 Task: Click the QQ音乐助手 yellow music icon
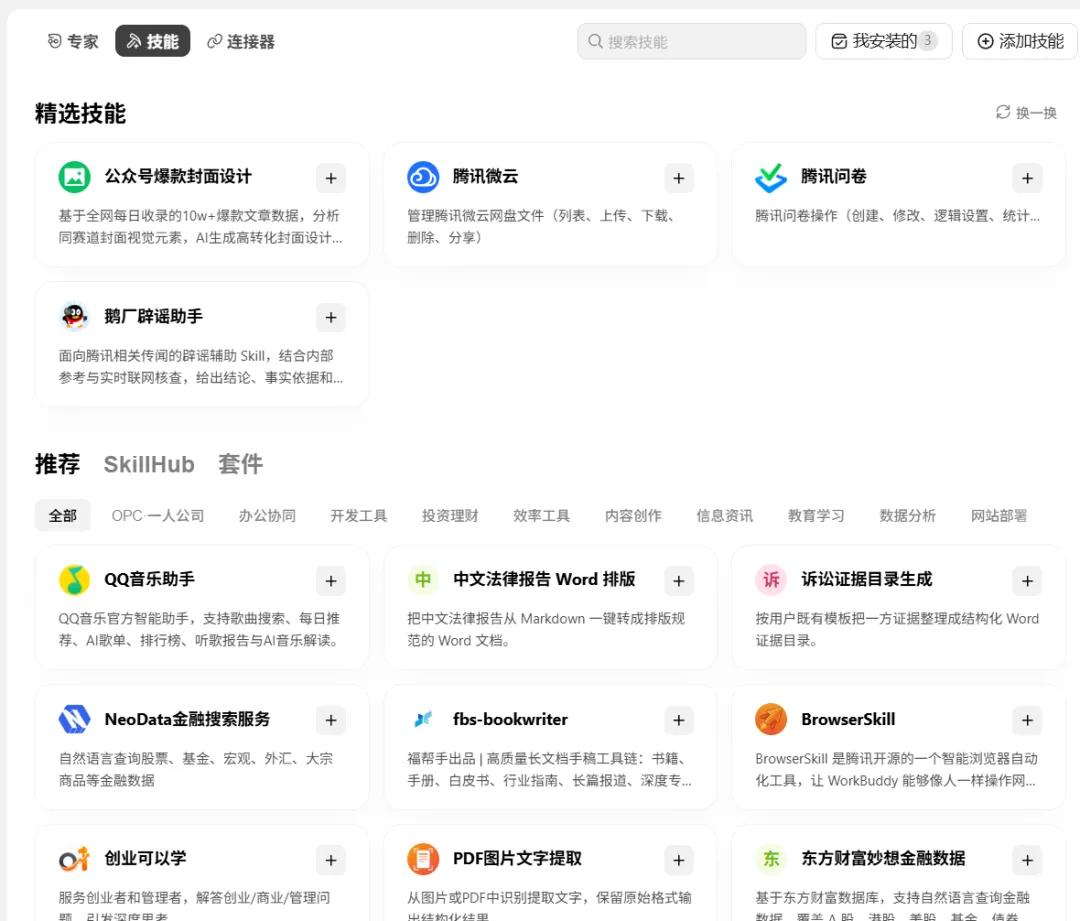coord(74,580)
